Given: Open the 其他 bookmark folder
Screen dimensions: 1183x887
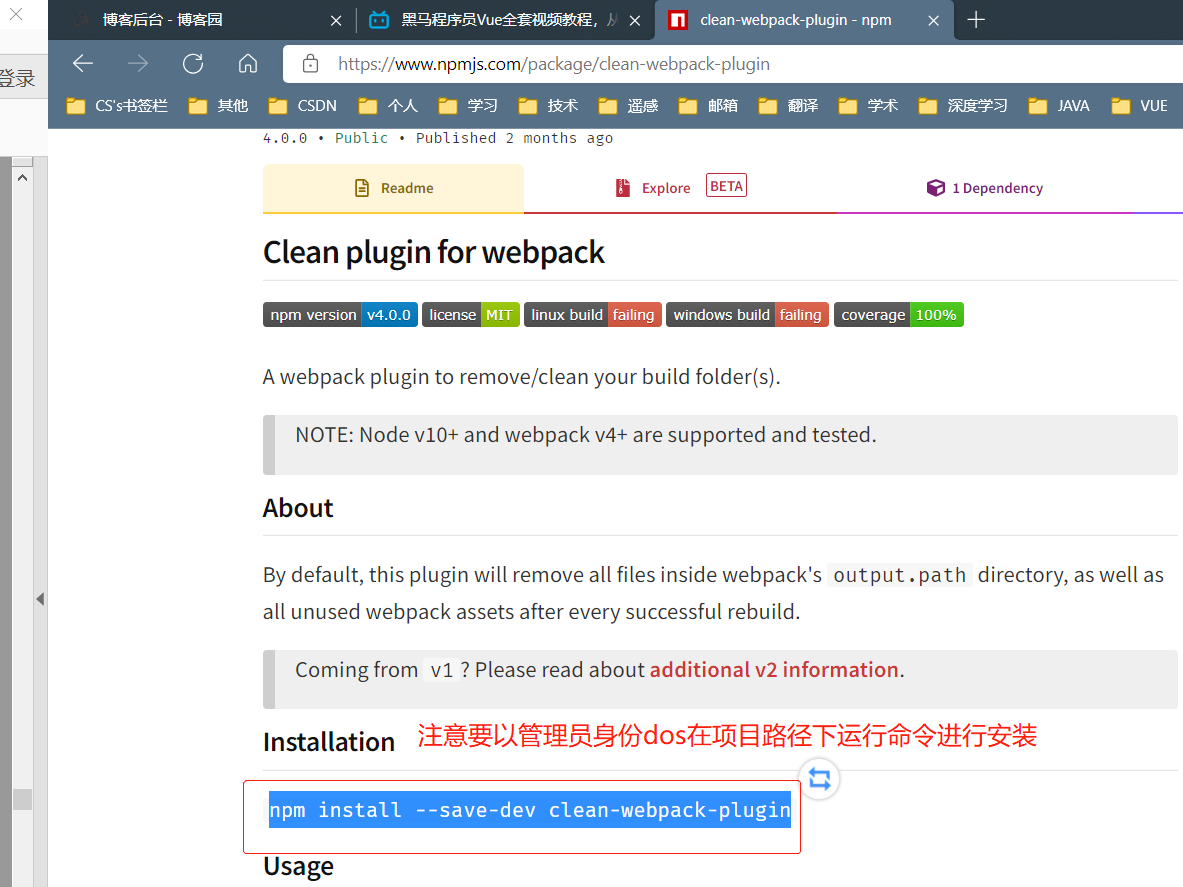Looking at the screenshot, I should [218, 106].
